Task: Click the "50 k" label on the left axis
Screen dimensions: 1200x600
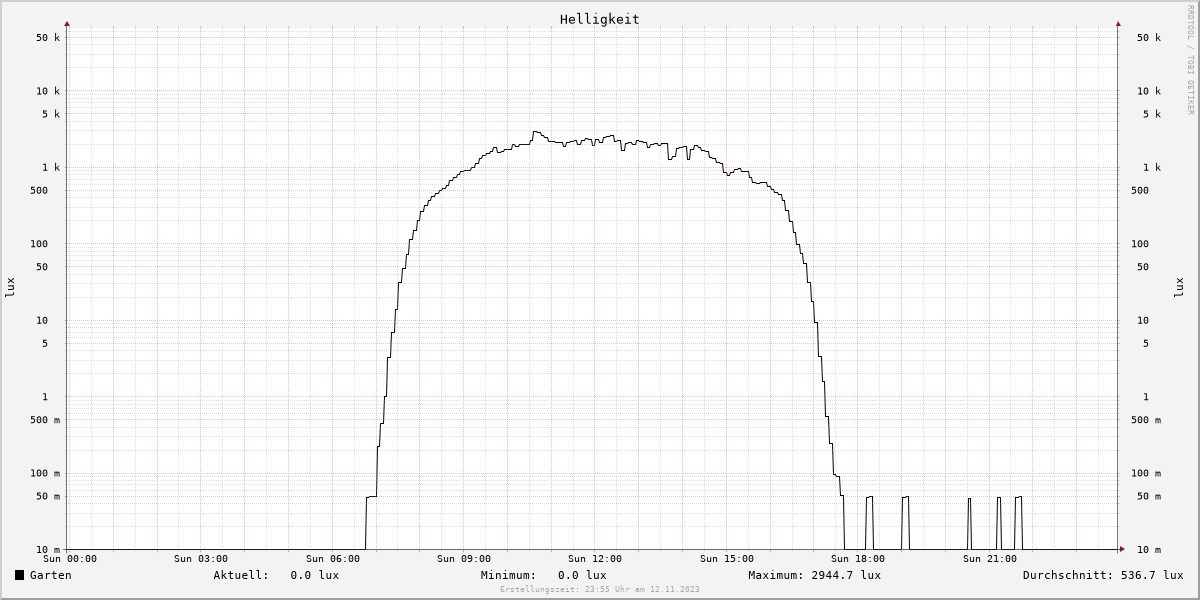Action: [x=48, y=38]
